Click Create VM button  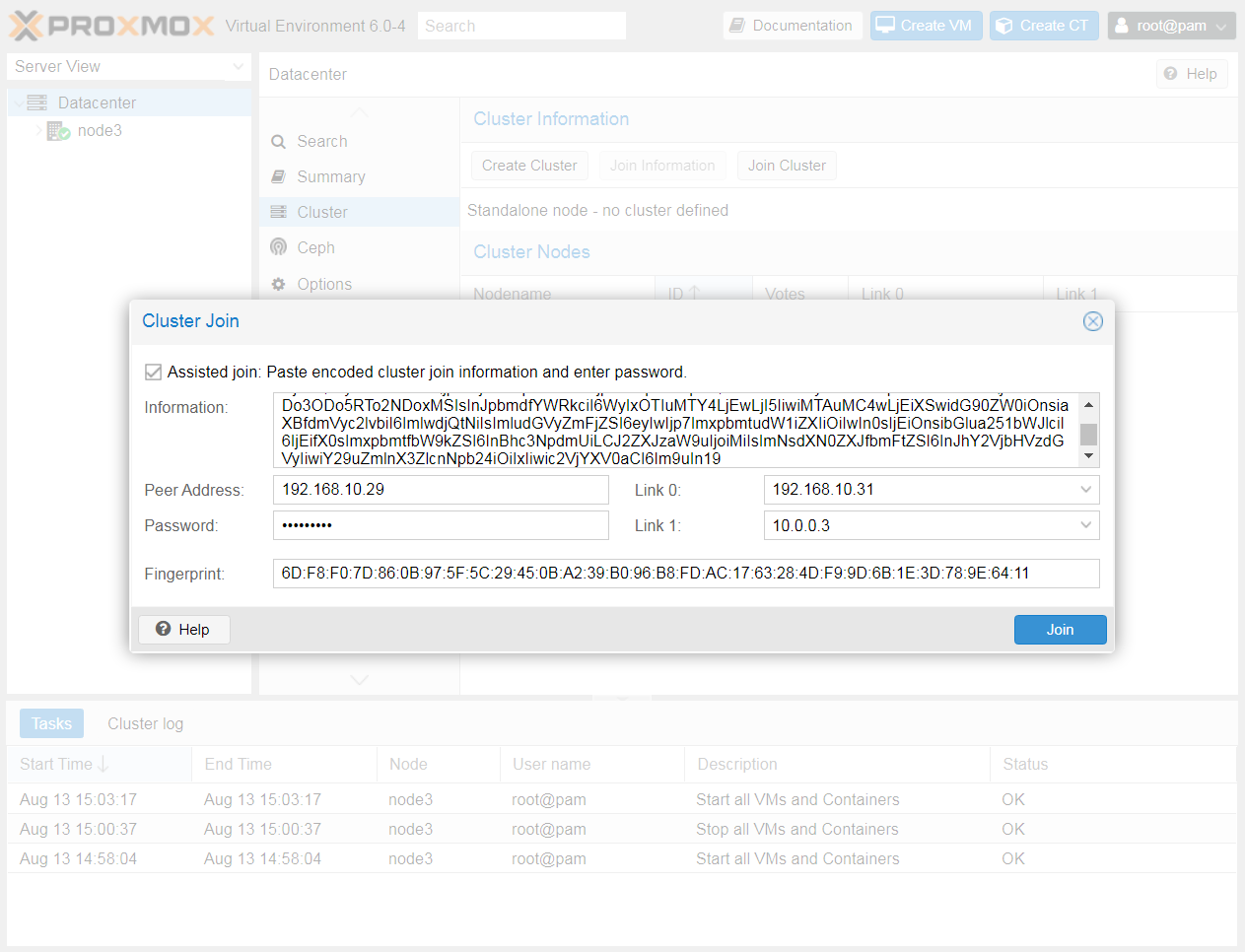(926, 26)
